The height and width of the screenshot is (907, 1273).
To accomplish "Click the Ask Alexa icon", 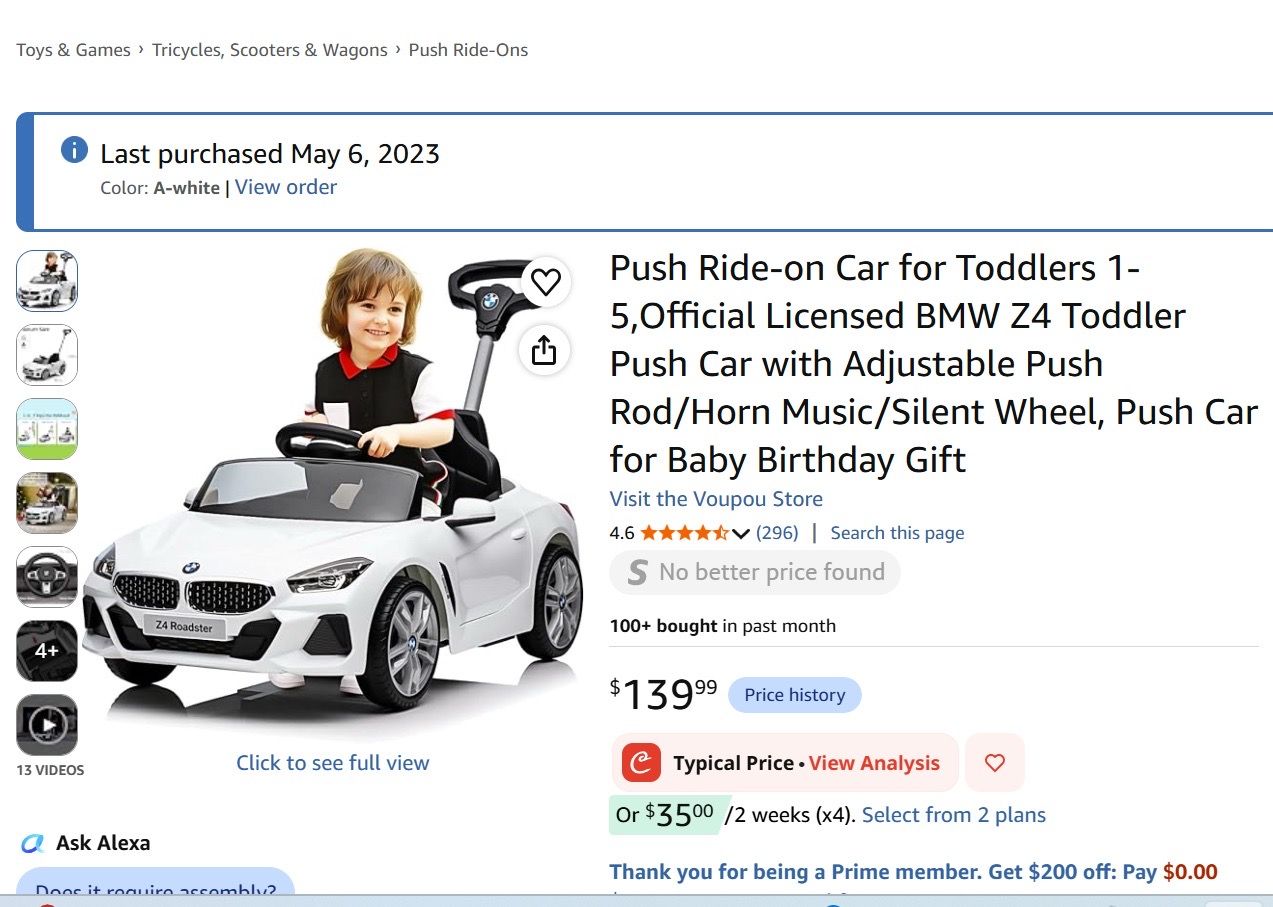I will pyautogui.click(x=33, y=844).
